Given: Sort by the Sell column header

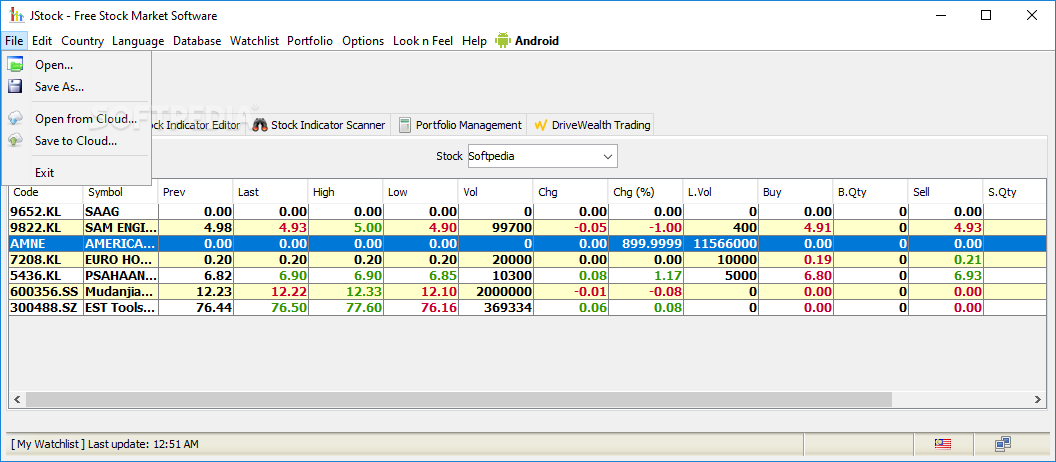Looking at the screenshot, I should (x=945, y=192).
